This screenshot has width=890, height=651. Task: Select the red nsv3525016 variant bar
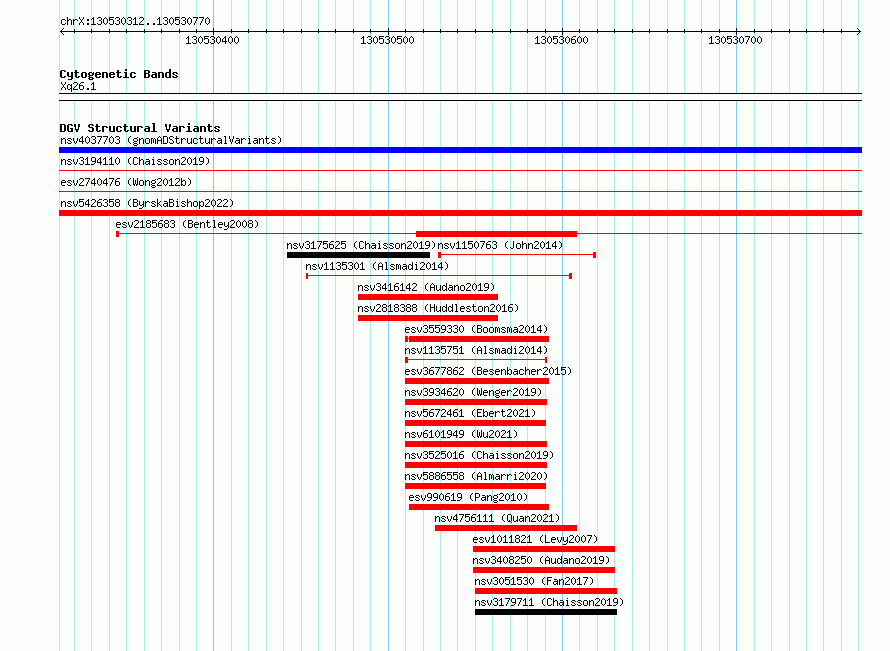[476, 465]
